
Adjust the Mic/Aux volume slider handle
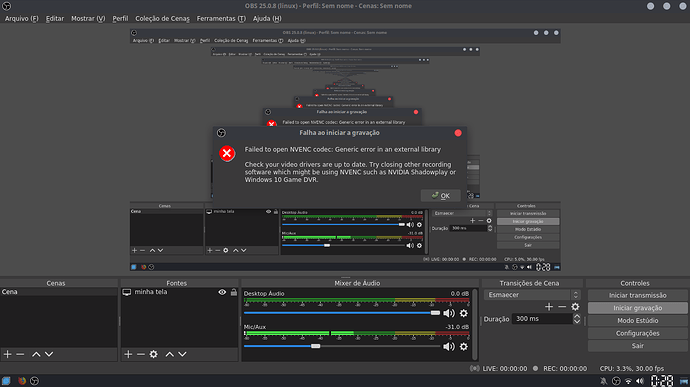point(316,346)
